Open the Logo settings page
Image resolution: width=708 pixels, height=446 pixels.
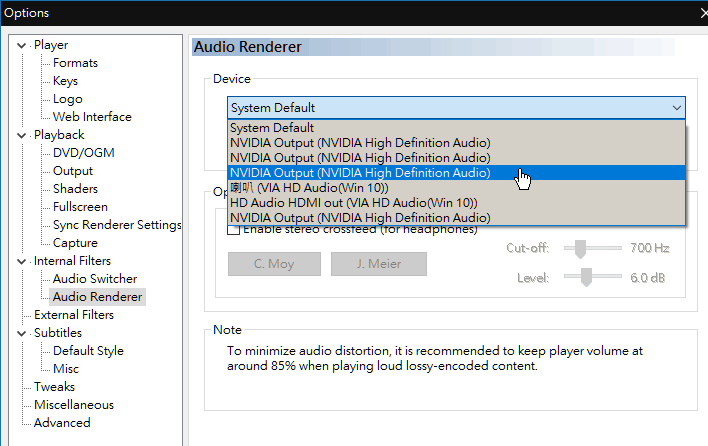(x=68, y=99)
